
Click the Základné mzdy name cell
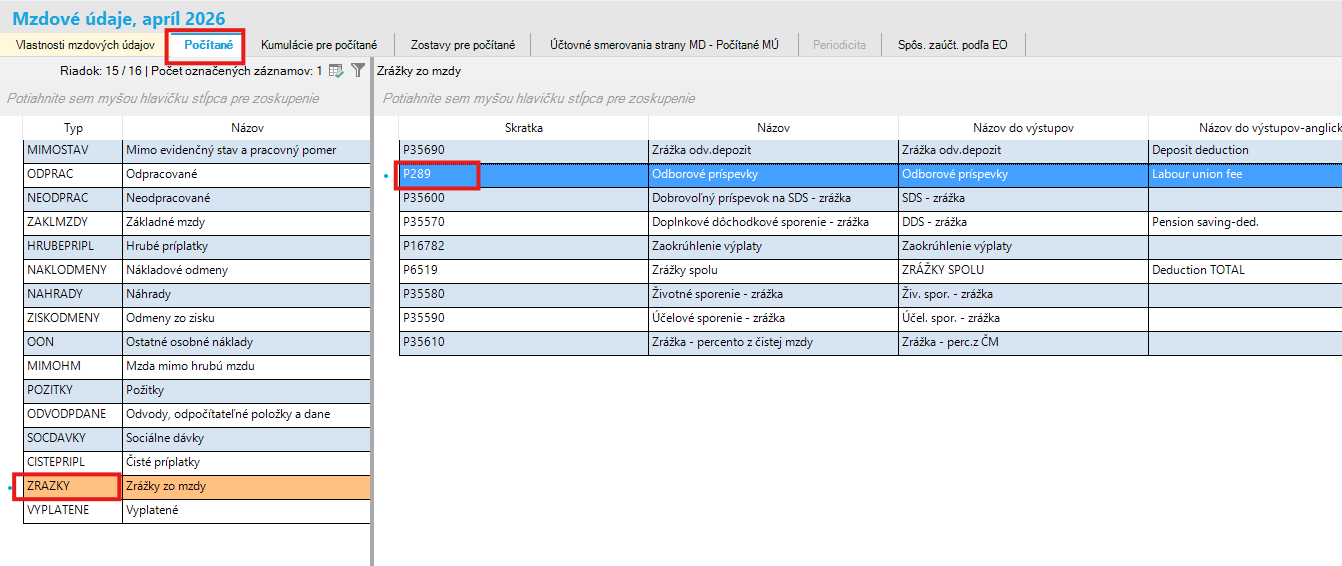point(247,223)
